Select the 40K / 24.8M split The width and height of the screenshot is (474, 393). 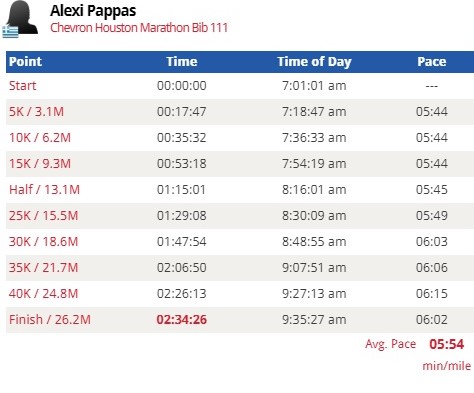coord(43,294)
